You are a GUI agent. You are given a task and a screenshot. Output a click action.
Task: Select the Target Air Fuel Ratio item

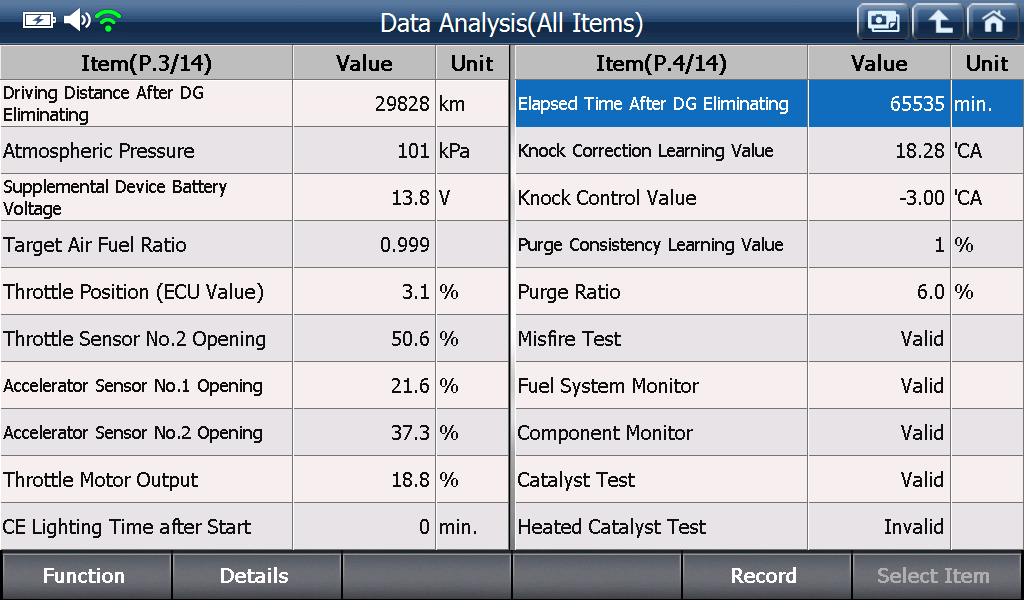254,245
